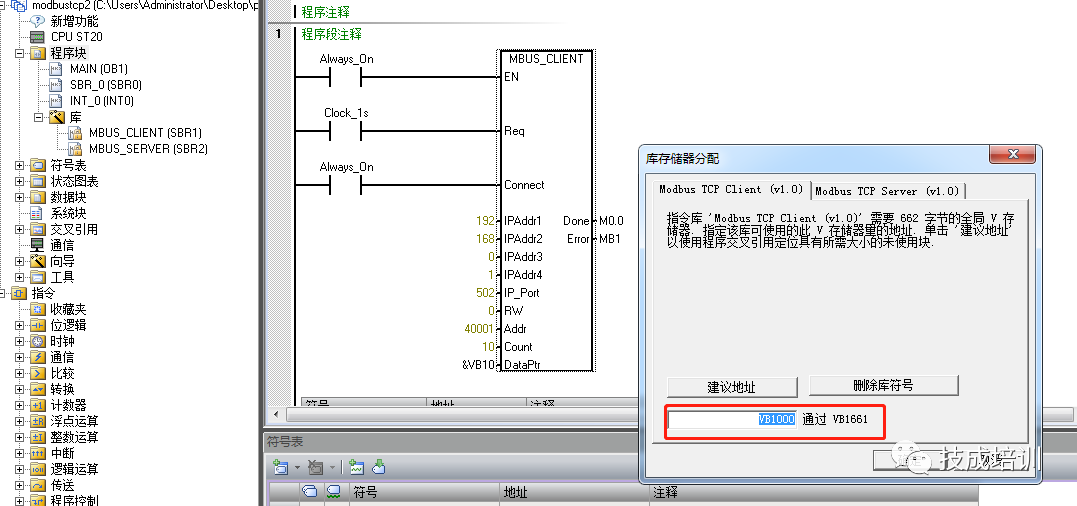Click the Always_On contact at Connect
The width and height of the screenshot is (1077, 506).
click(345, 185)
